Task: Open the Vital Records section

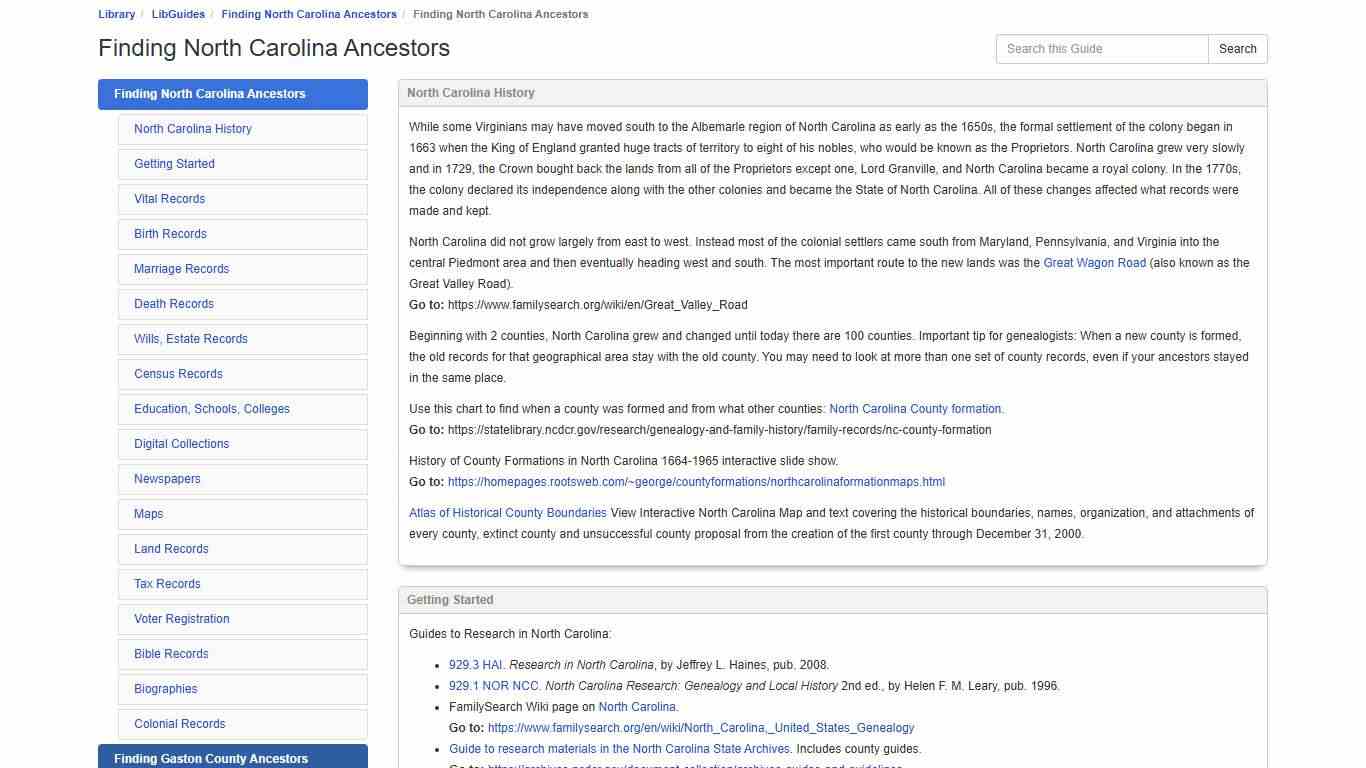Action: (x=169, y=198)
